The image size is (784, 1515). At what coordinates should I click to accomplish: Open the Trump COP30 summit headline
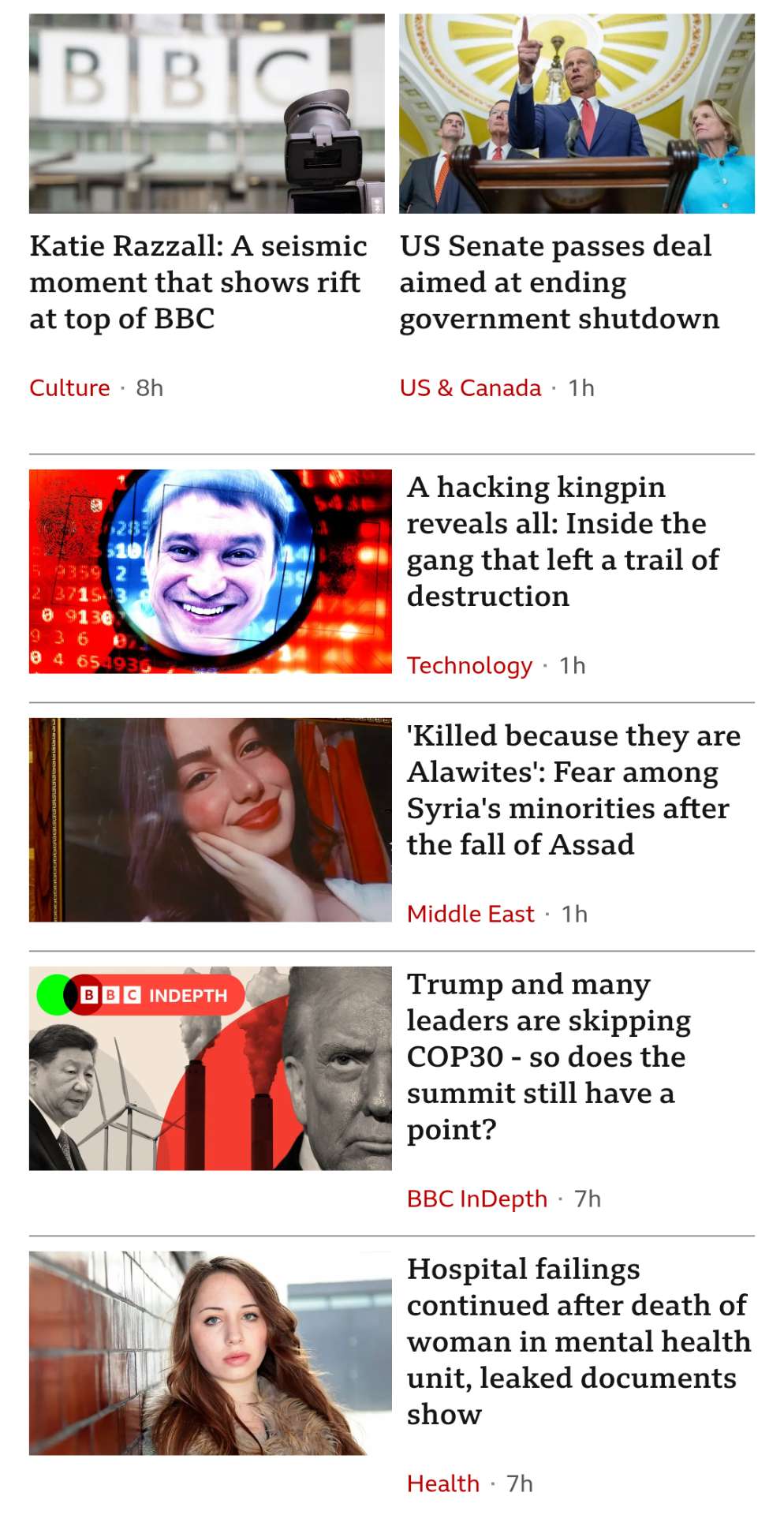(x=549, y=1057)
